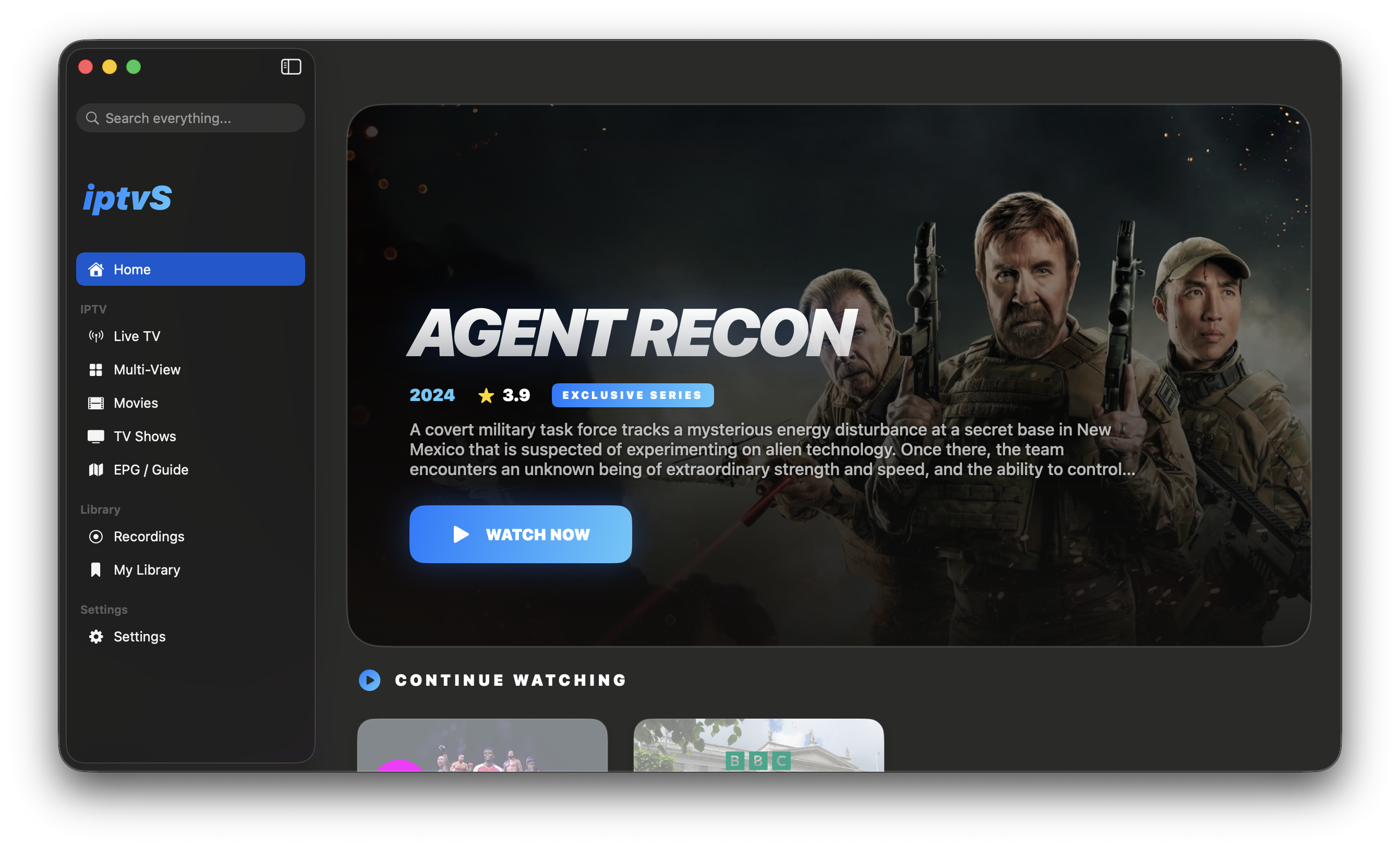This screenshot has width=1400, height=849.
Task: Click the EPG / Guide map icon
Action: coord(96,470)
